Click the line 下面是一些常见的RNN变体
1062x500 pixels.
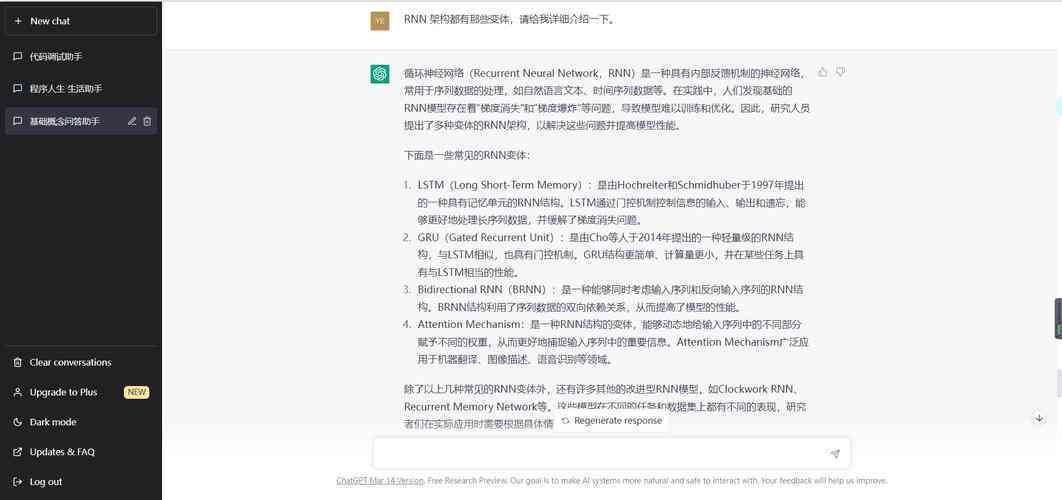click(x=467, y=155)
